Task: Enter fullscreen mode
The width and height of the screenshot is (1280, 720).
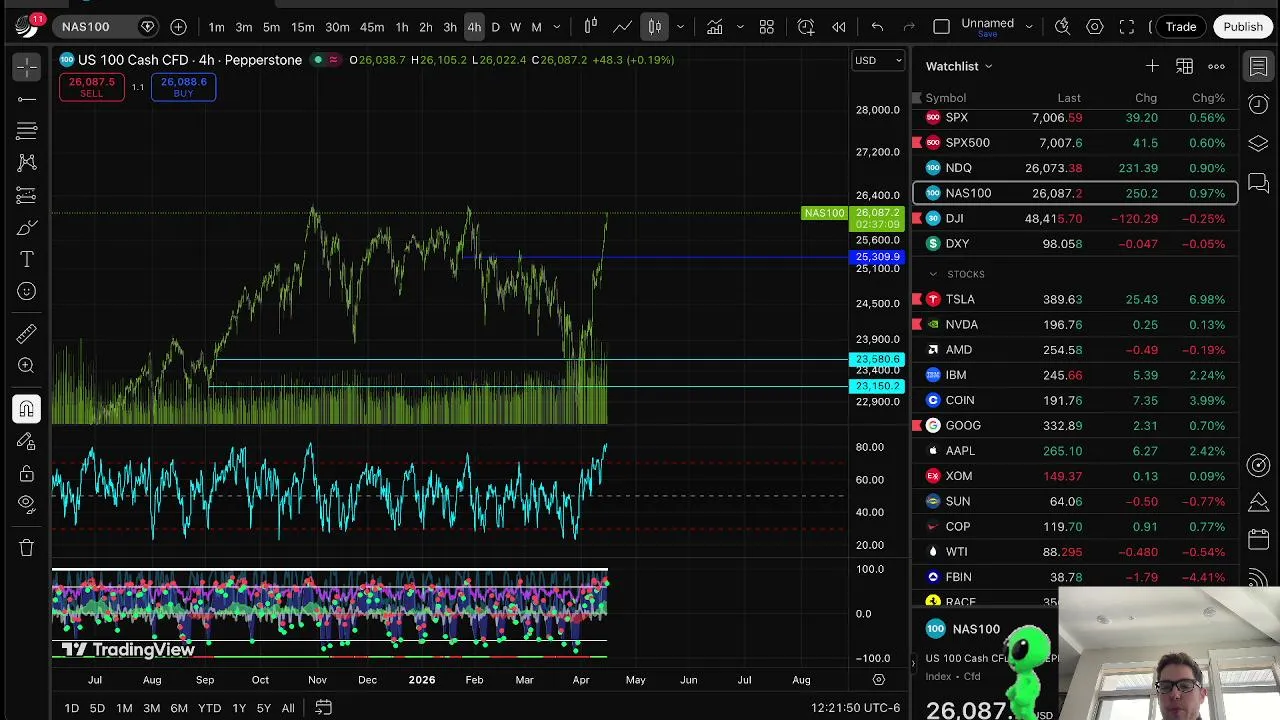Action: click(x=1127, y=27)
